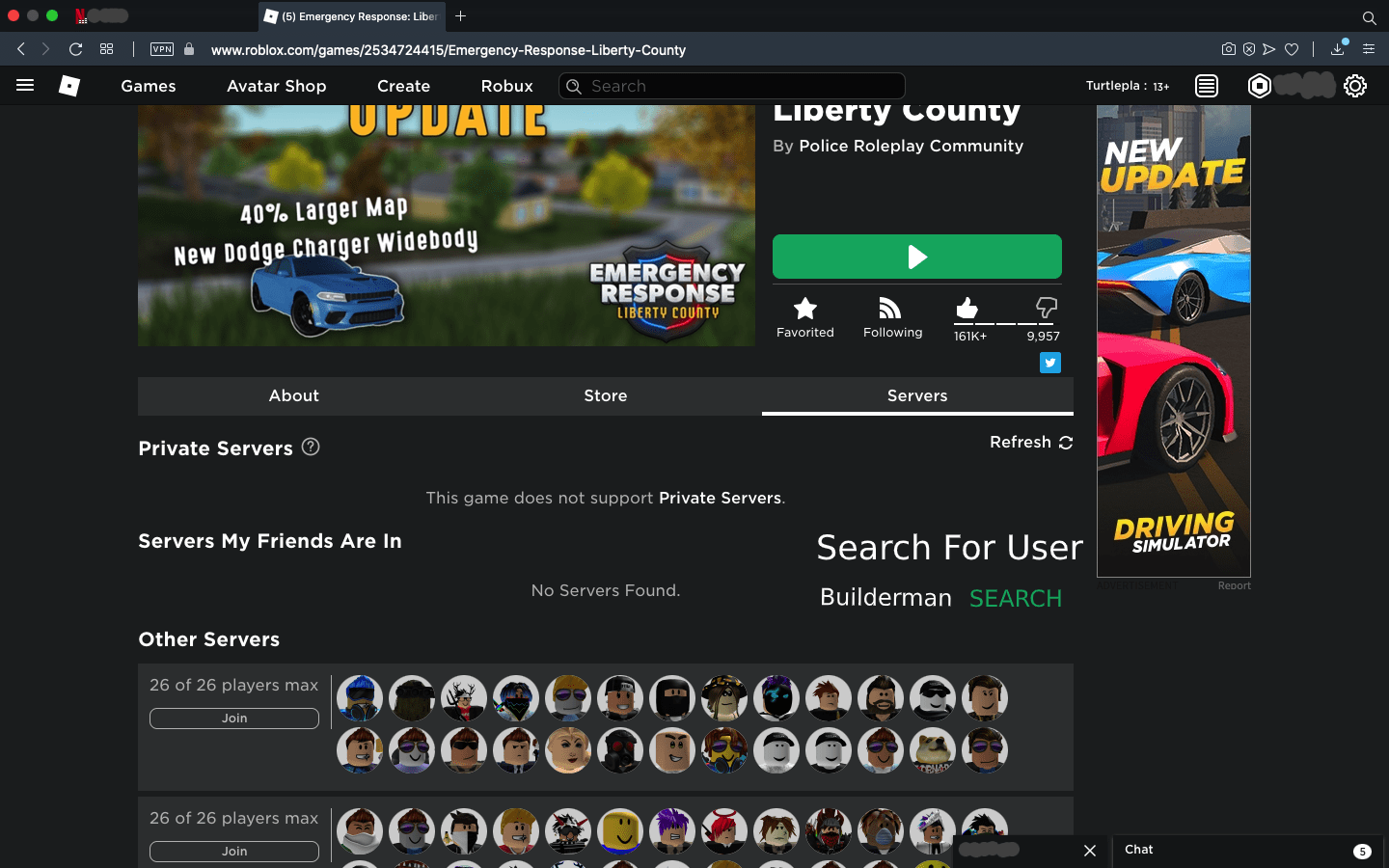Open the notifications stream icon

1206,86
